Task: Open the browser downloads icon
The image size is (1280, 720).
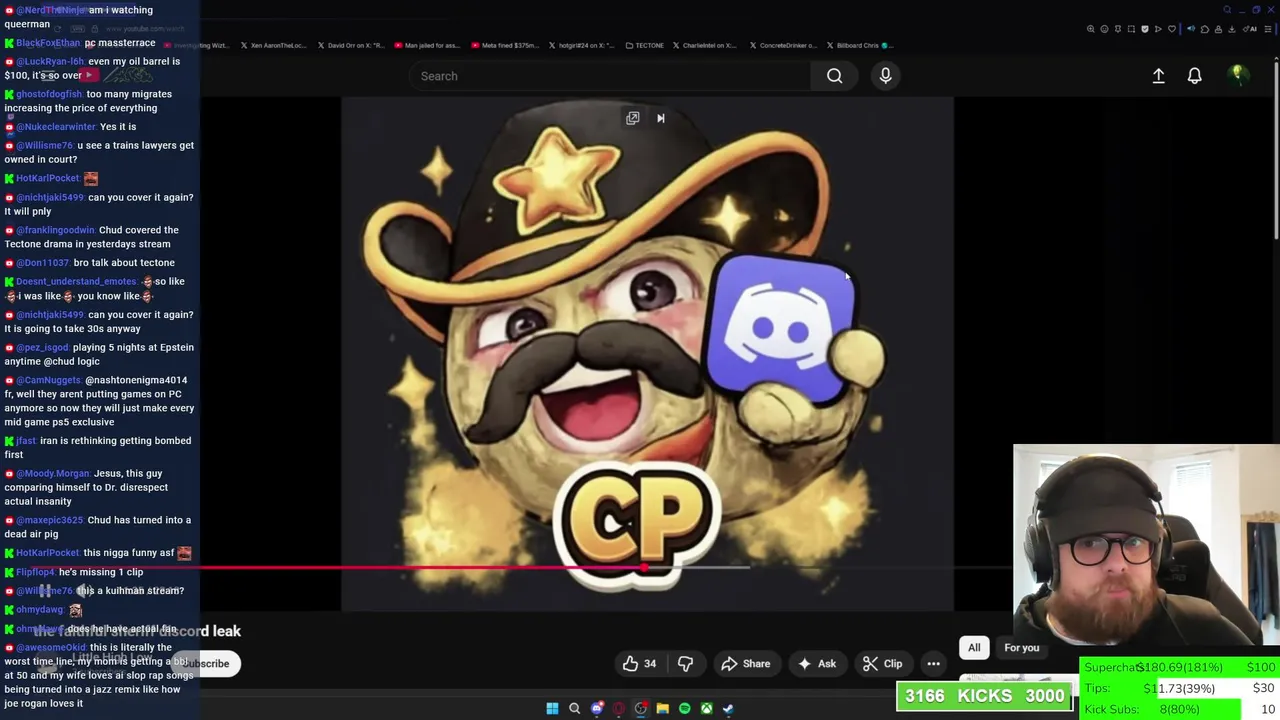Action: click(x=1232, y=29)
